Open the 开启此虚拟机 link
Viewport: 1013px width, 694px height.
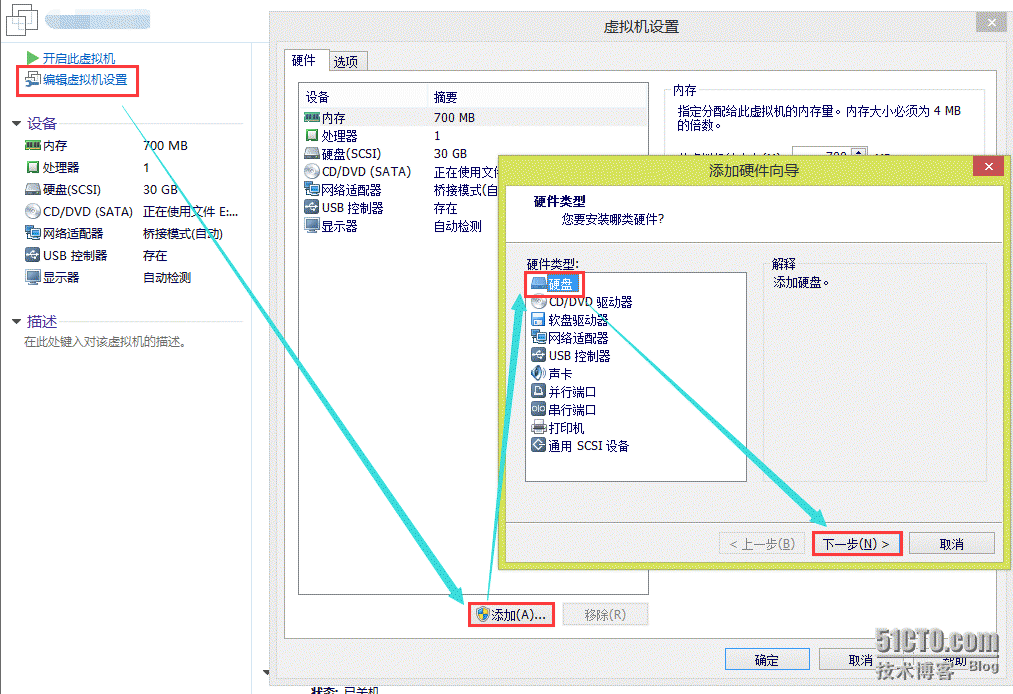pyautogui.click(x=79, y=58)
